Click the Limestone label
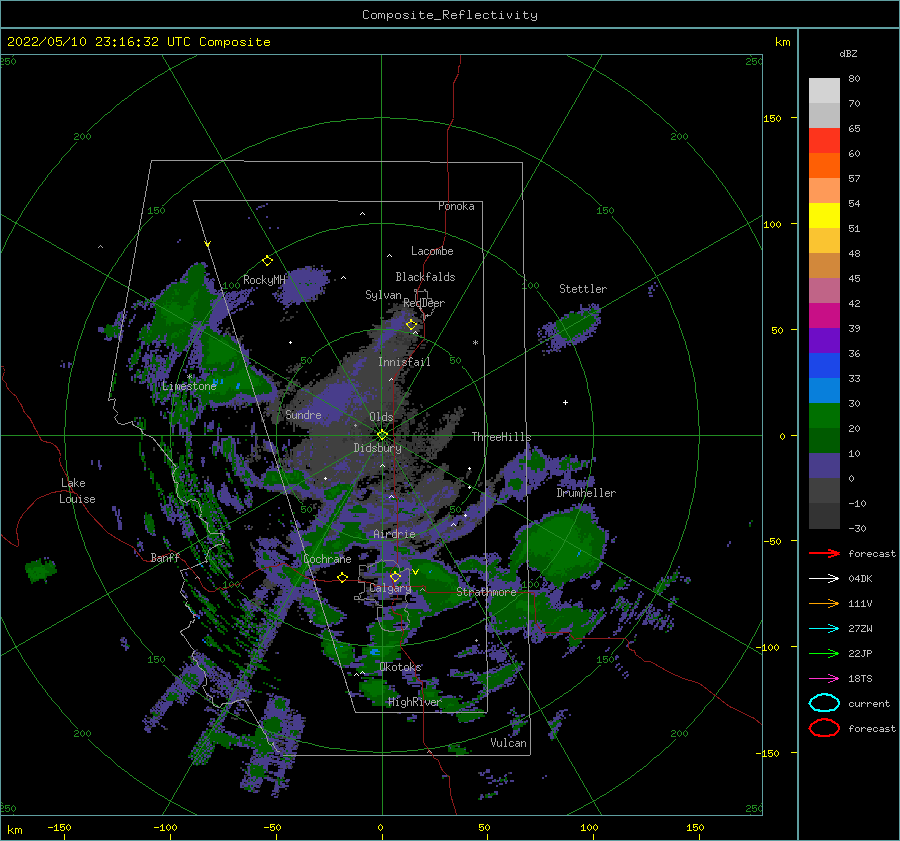900x841 pixels. (x=189, y=386)
